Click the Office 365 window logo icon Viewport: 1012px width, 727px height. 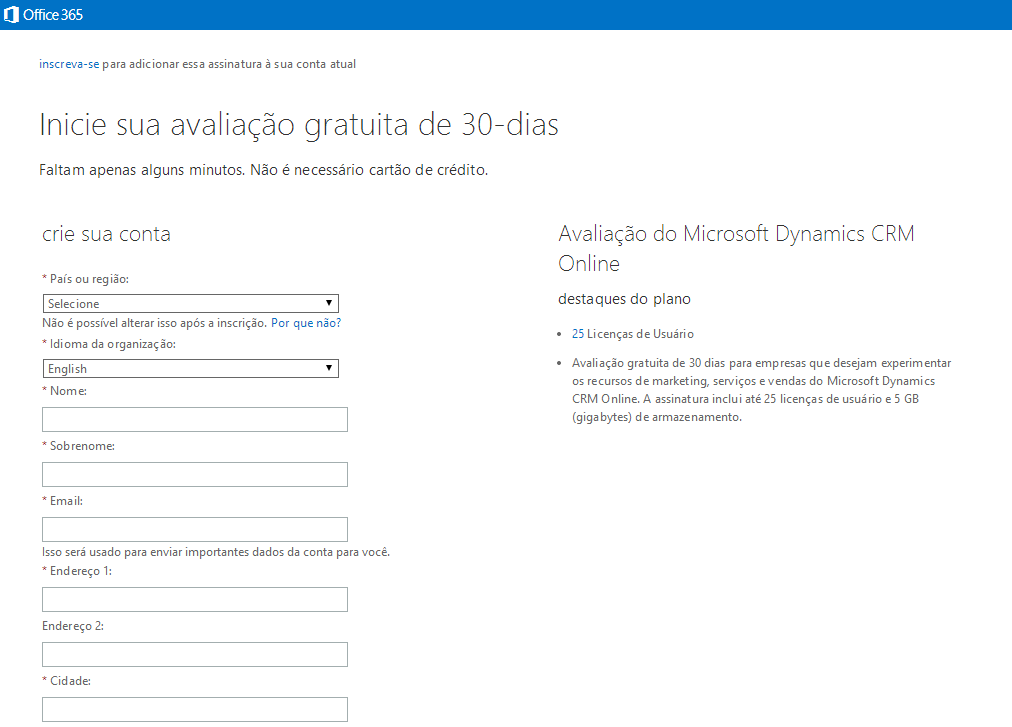pos(11,14)
